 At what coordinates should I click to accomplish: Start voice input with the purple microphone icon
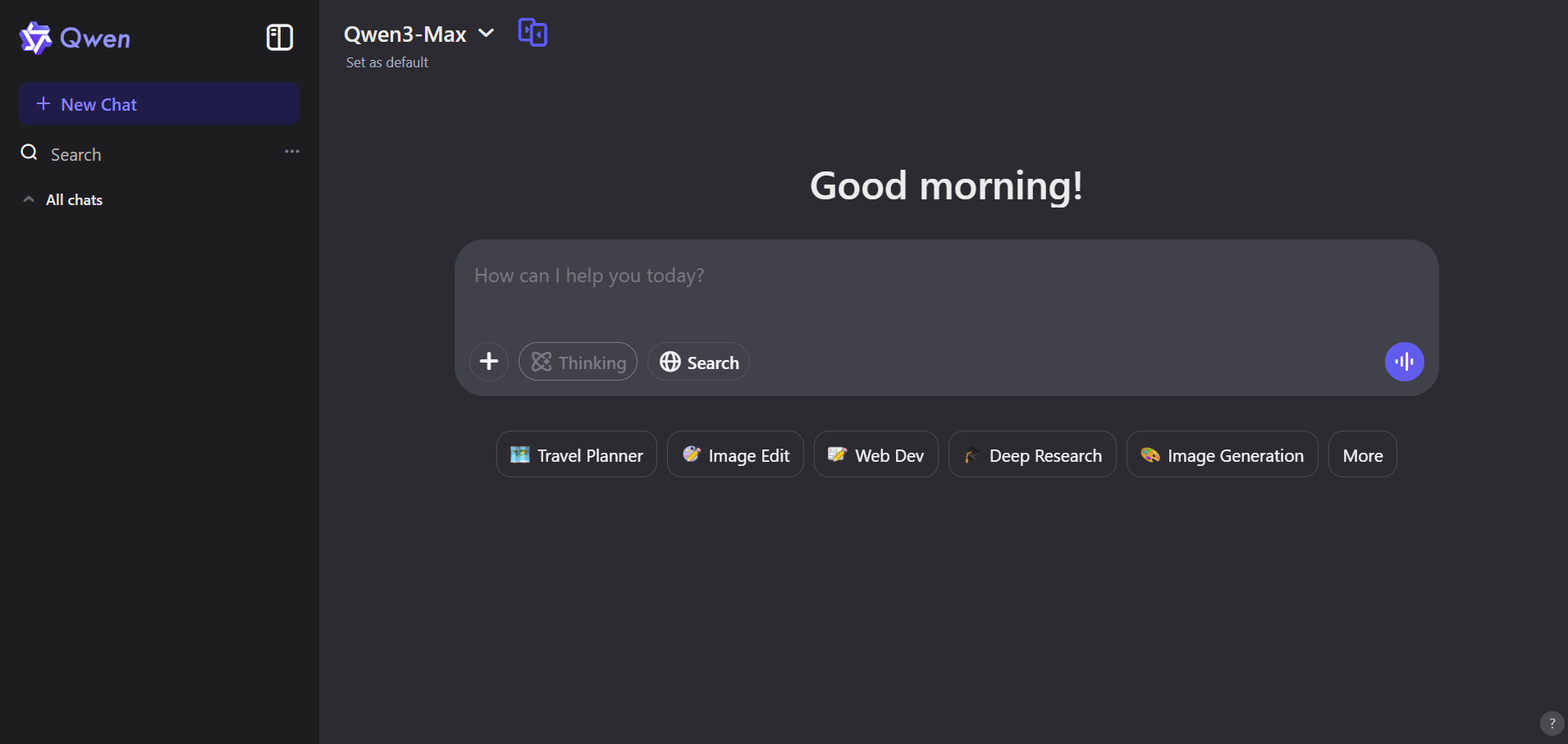[x=1405, y=361]
